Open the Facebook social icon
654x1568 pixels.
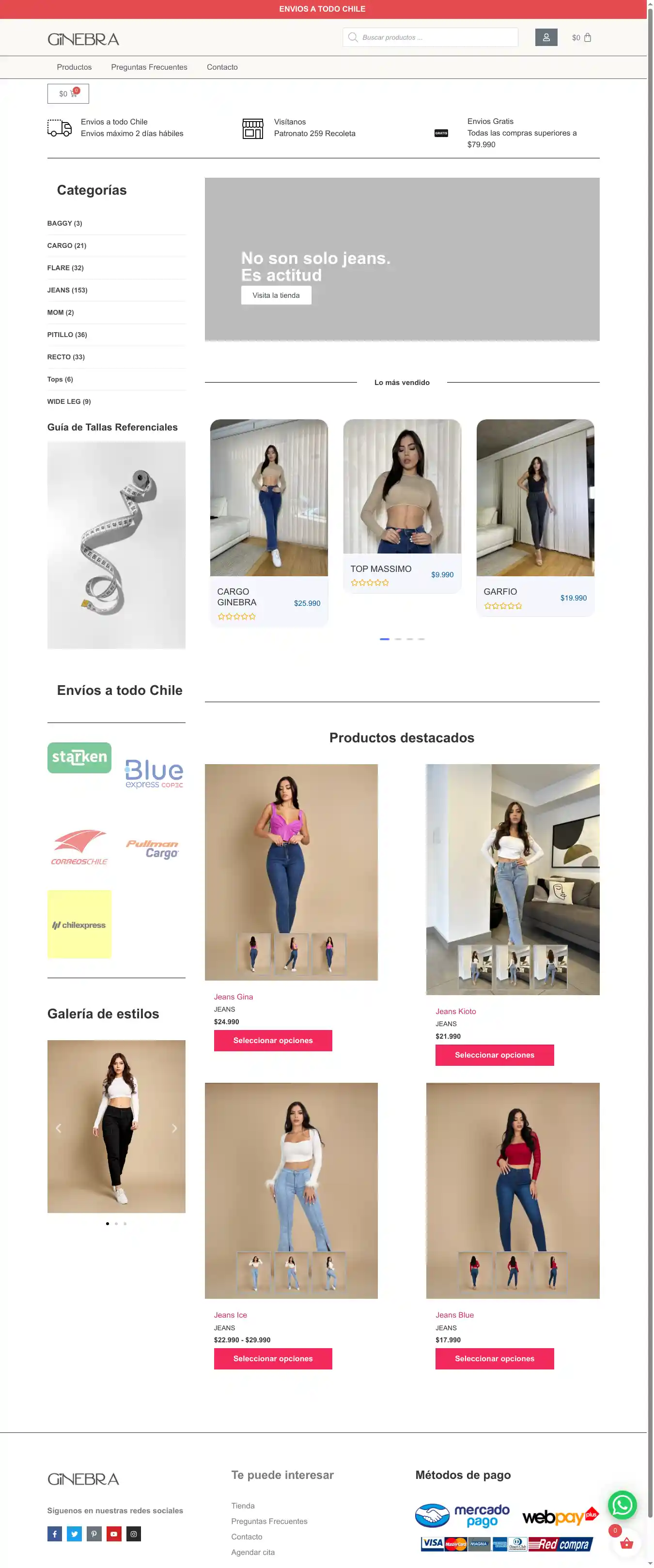click(55, 1533)
